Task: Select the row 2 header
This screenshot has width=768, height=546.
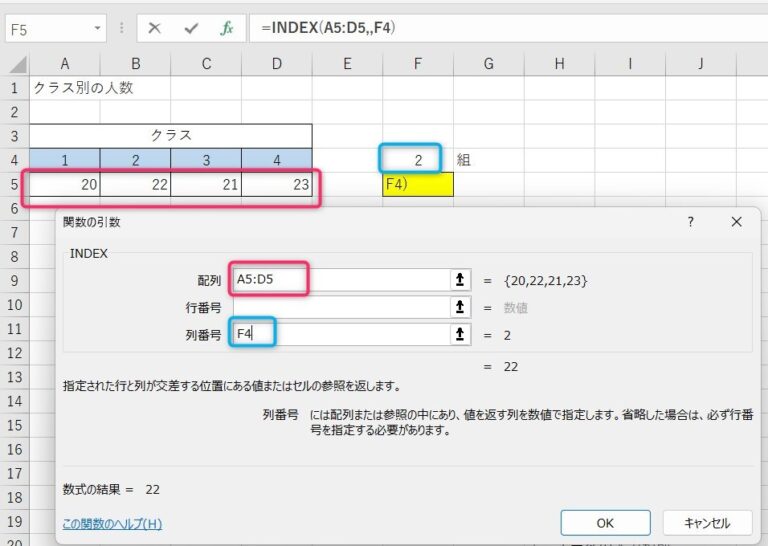Action: 15,112
